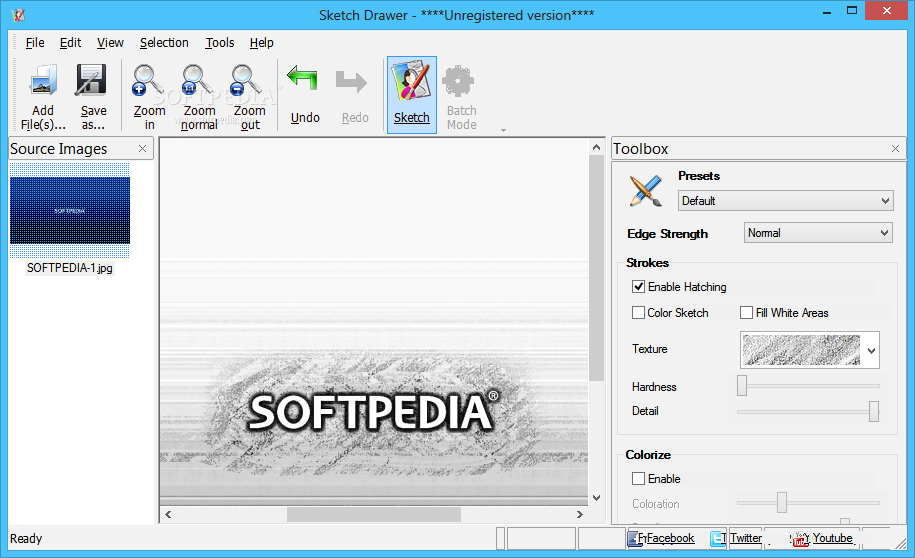Viewport: 915px width, 558px height.
Task: Click the horizontal scrollbar thumb
Action: (373, 514)
